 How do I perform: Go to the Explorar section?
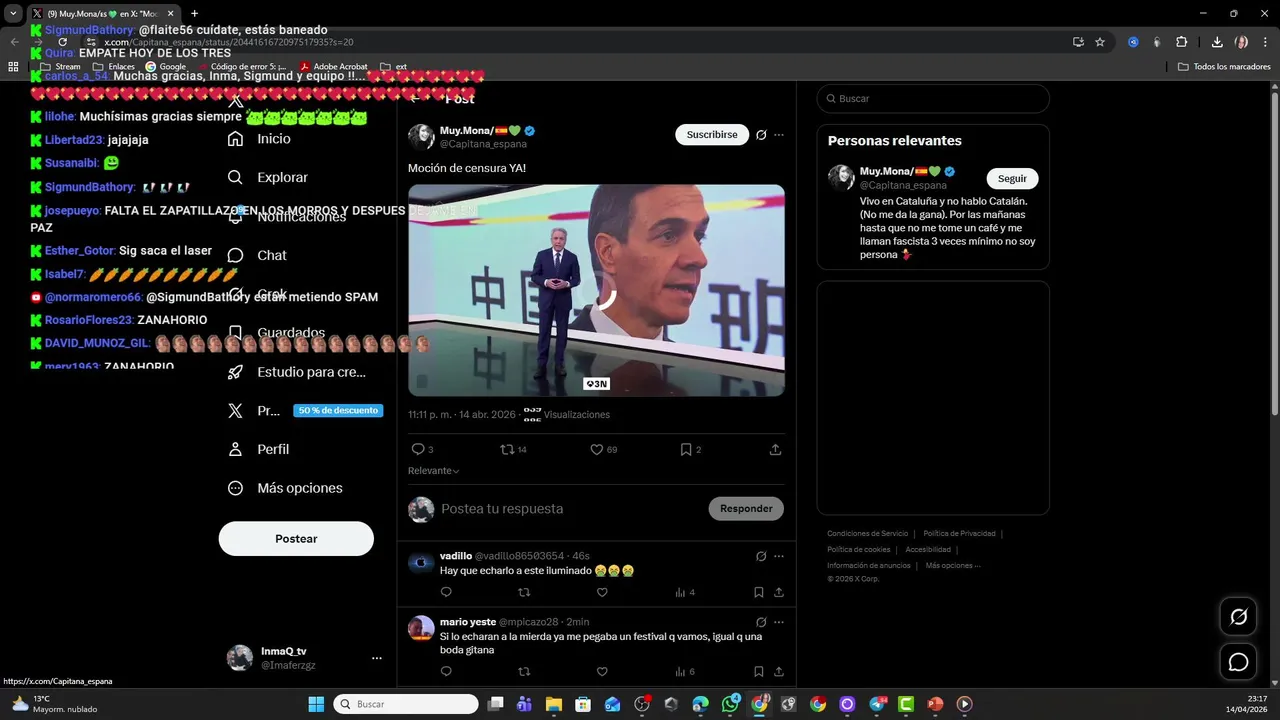(268, 177)
